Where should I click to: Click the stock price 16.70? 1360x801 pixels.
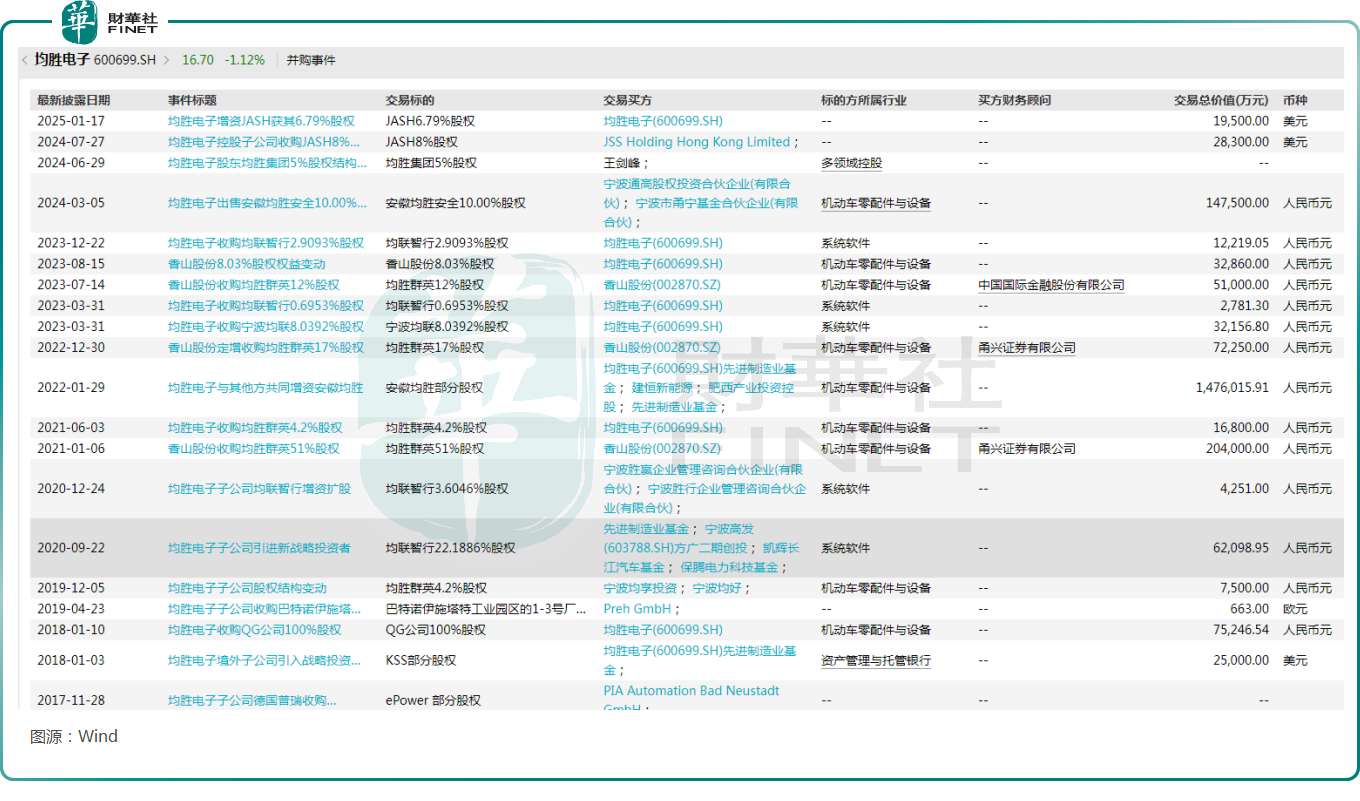point(198,60)
